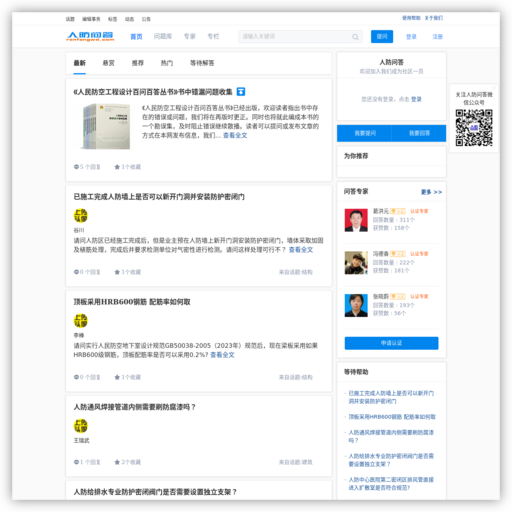Click level badge next to 冯德春
The width and height of the screenshot is (512, 512).
tap(398, 254)
